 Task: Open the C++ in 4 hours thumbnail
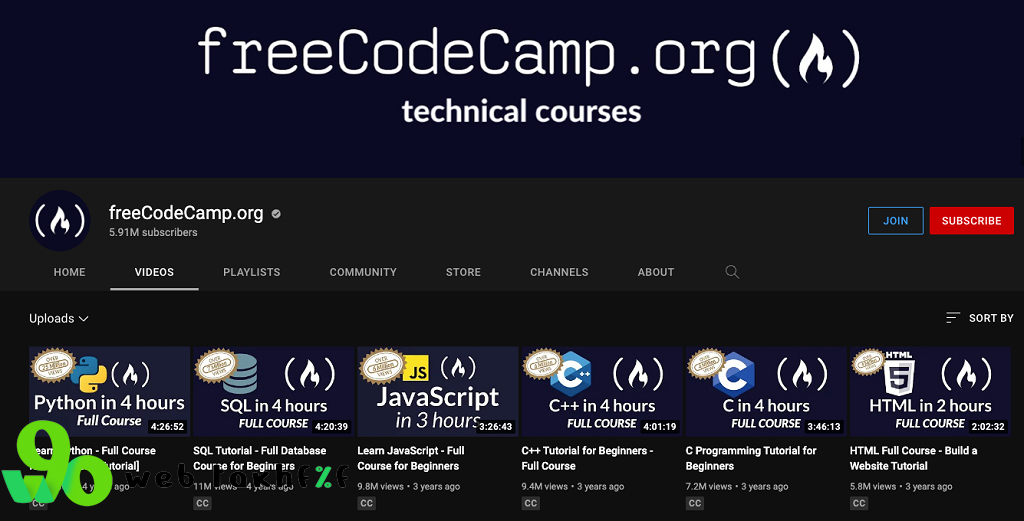[601, 391]
